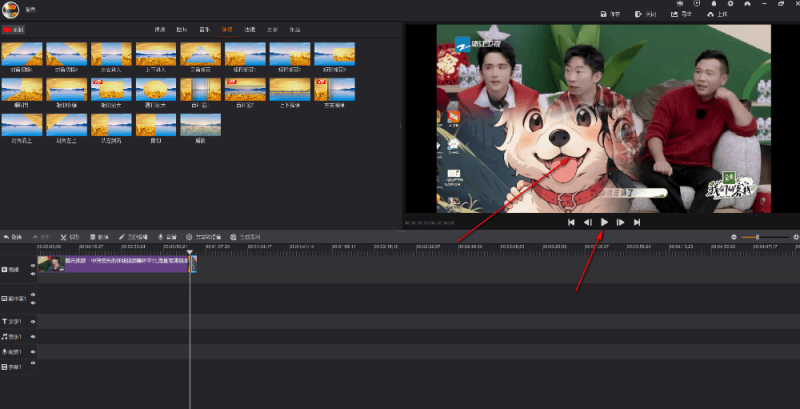Click the undo arrow in timeline toolbar
800x409 pixels.
[x=5, y=237]
